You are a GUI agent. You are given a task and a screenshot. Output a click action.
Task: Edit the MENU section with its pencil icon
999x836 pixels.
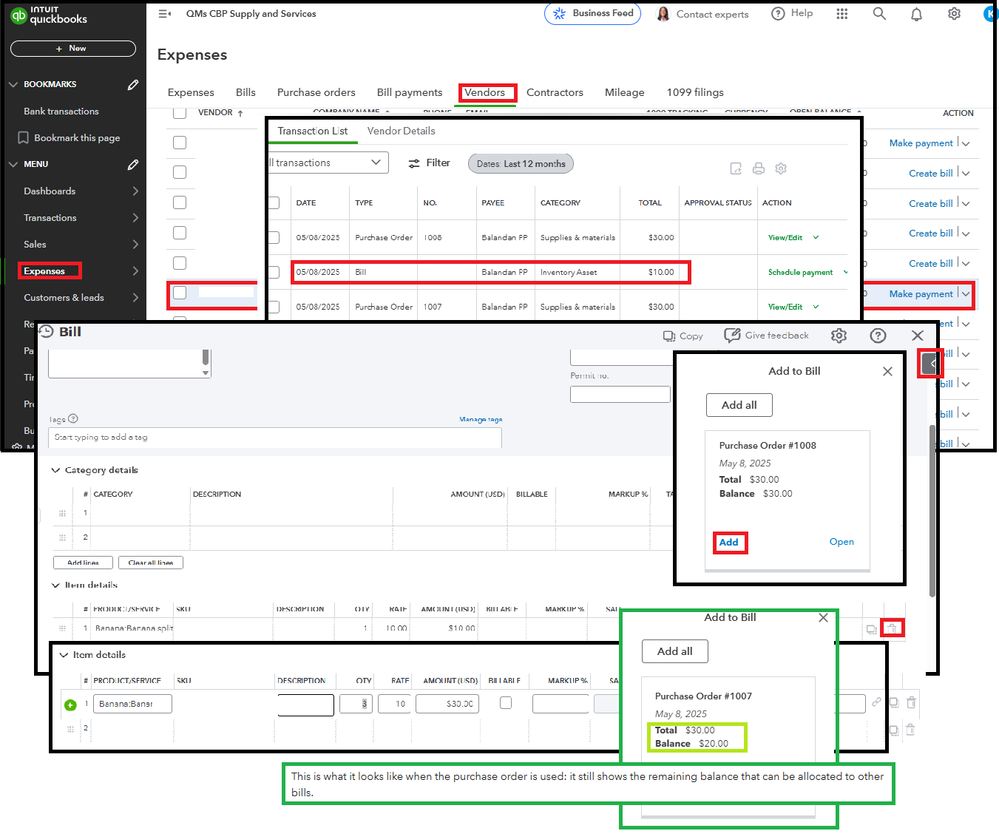tap(133, 164)
